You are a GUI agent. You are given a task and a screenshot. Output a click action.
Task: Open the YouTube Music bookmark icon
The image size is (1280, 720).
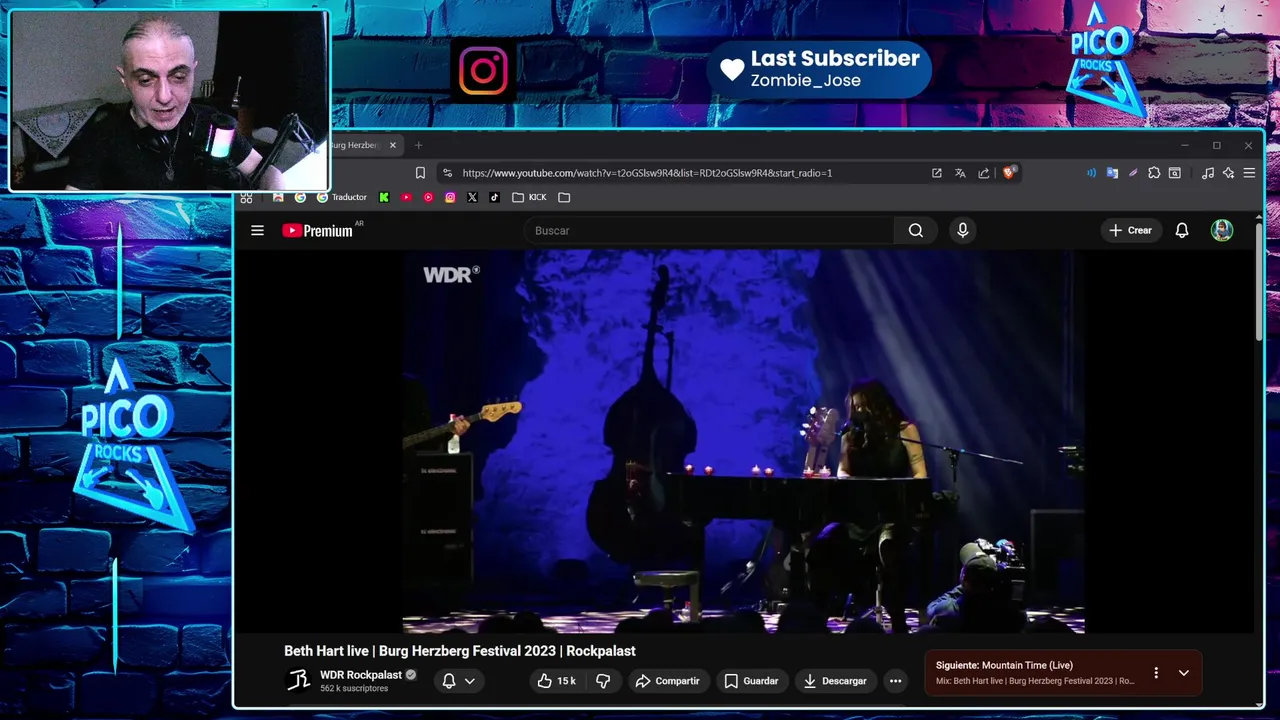point(428,197)
